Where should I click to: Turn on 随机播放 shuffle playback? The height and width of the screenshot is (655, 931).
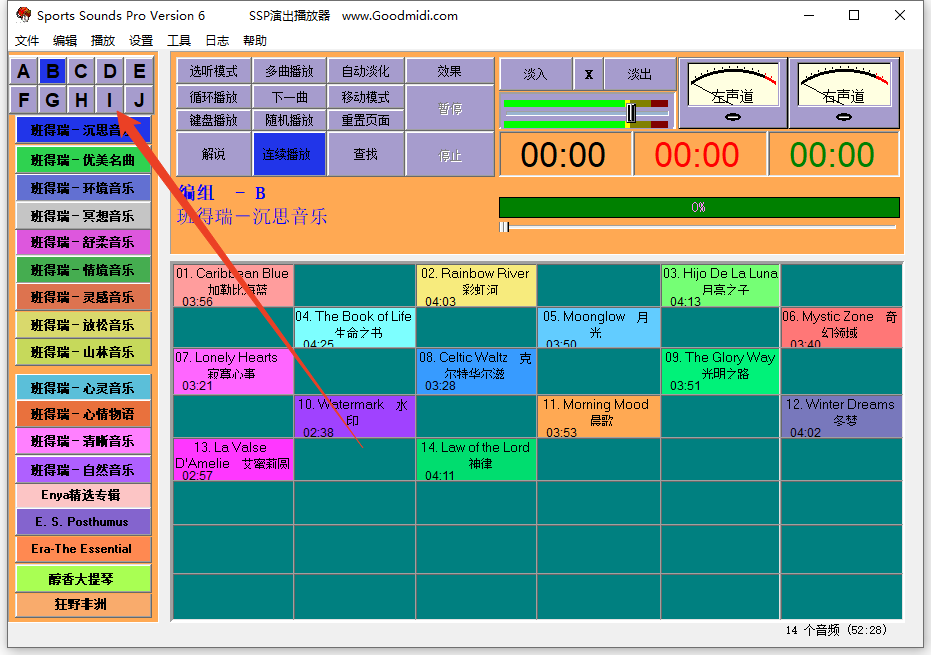[288, 120]
